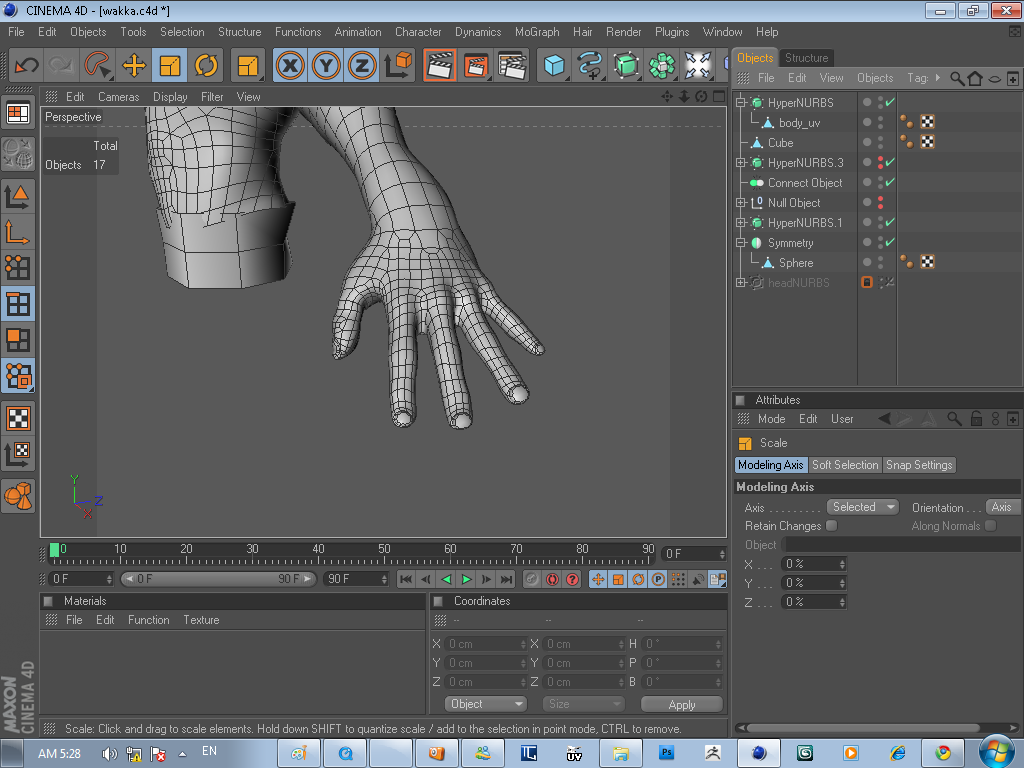This screenshot has width=1024, height=768.
Task: Open the render settings icon
Action: [512, 65]
